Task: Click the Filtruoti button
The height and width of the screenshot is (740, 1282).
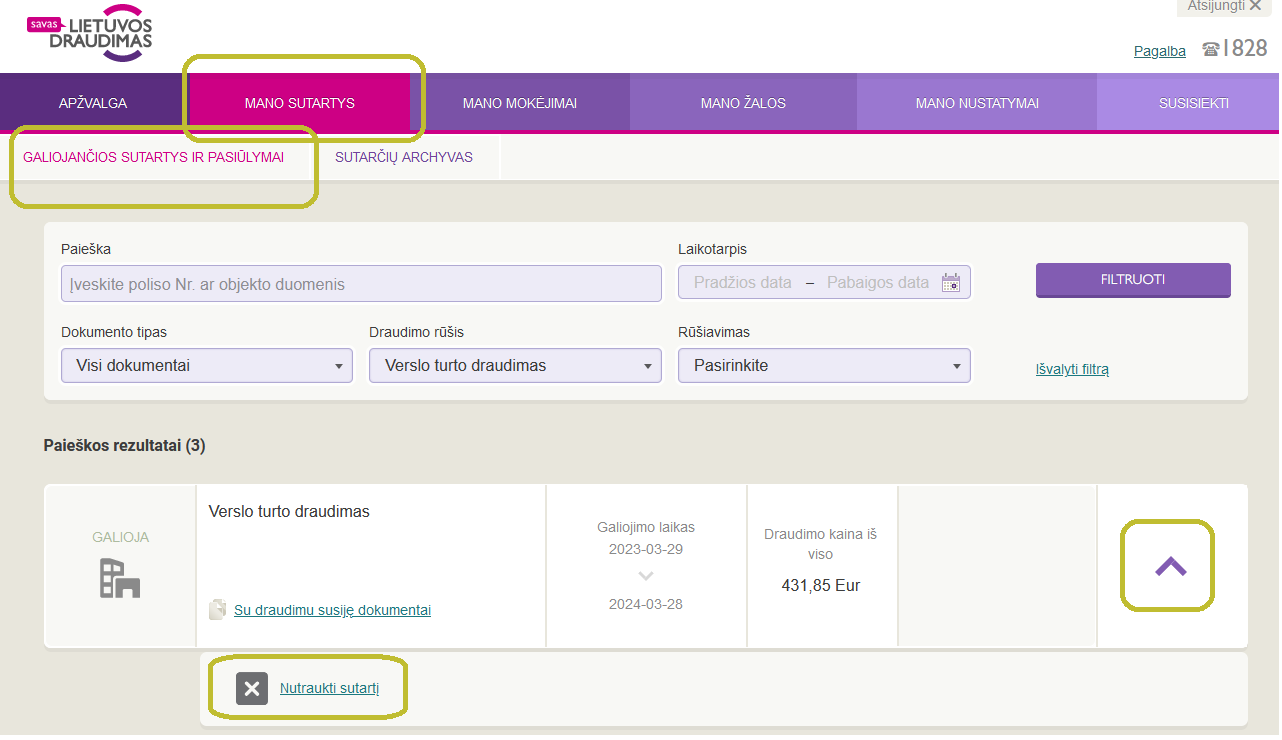Action: click(x=1133, y=280)
